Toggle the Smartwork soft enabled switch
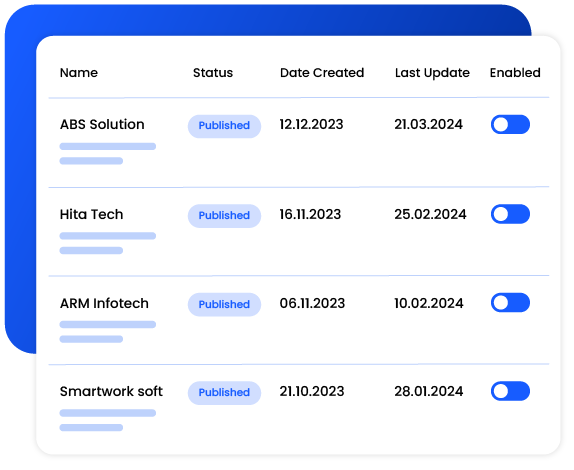This screenshot has height=470, width=574. (x=510, y=391)
